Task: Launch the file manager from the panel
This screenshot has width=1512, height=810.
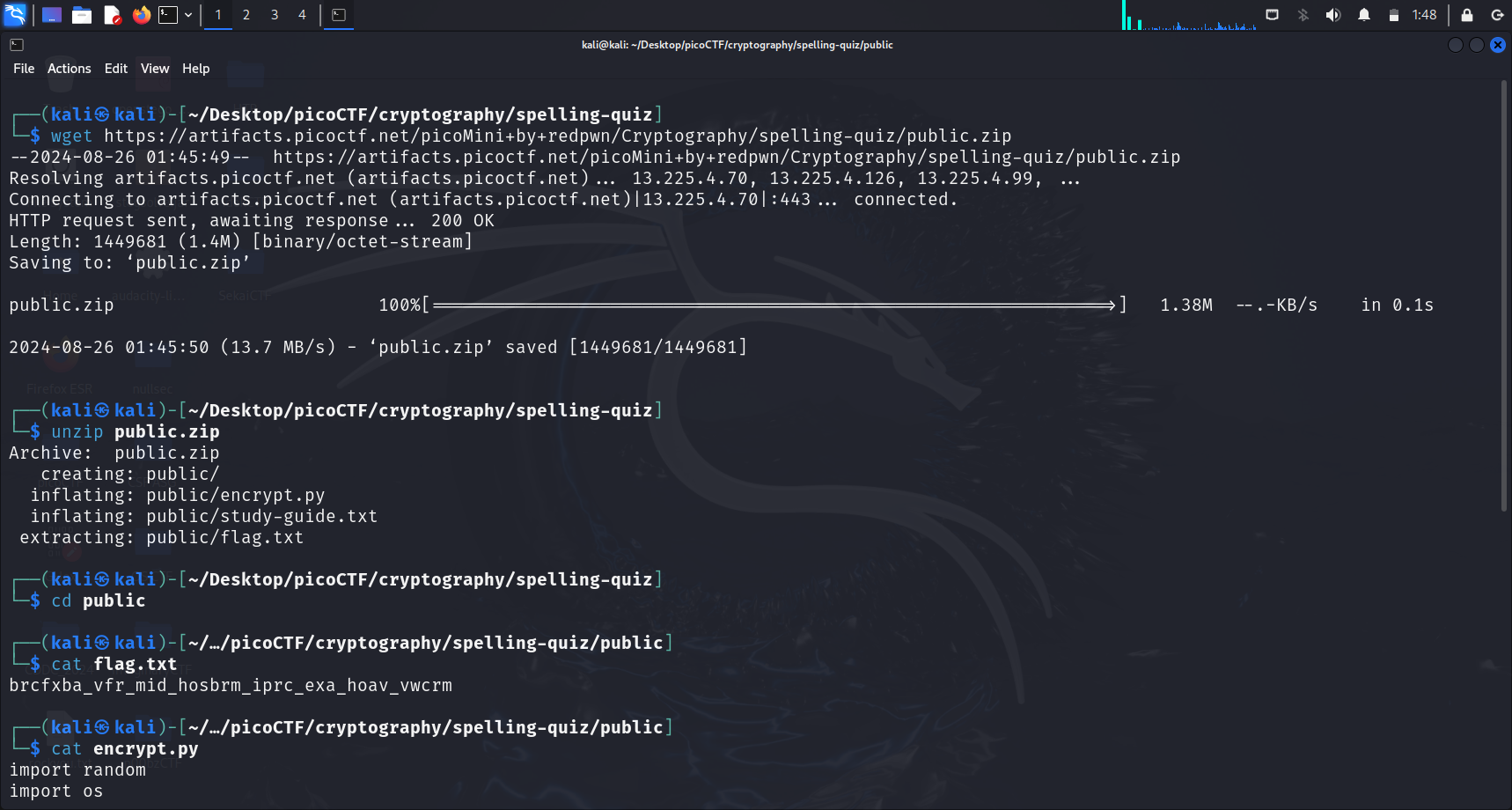Action: 82,15
